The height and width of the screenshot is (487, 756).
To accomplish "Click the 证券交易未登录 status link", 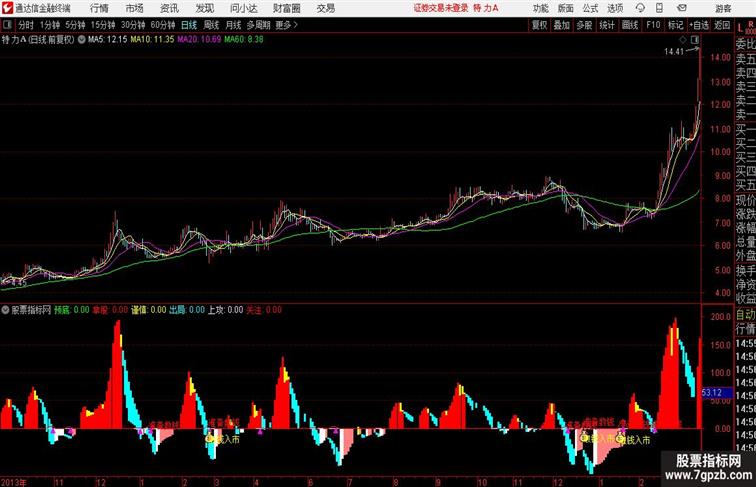I will 441,8.
